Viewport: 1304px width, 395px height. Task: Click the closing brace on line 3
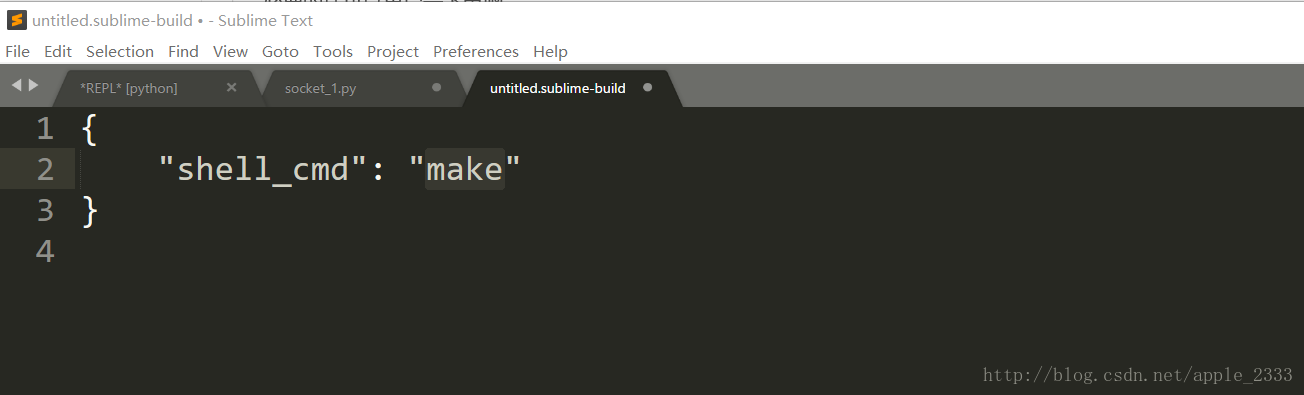point(90,211)
